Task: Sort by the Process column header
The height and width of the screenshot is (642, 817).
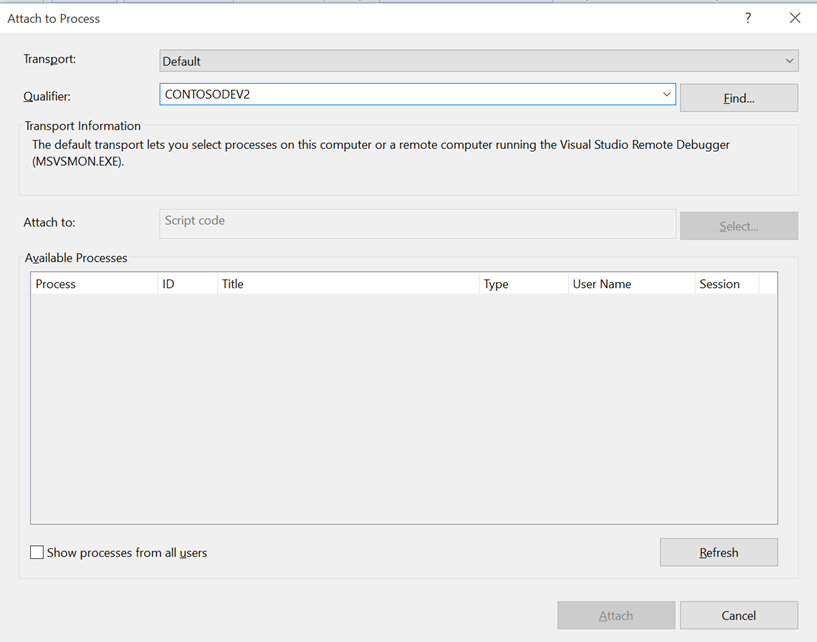Action: pos(94,284)
